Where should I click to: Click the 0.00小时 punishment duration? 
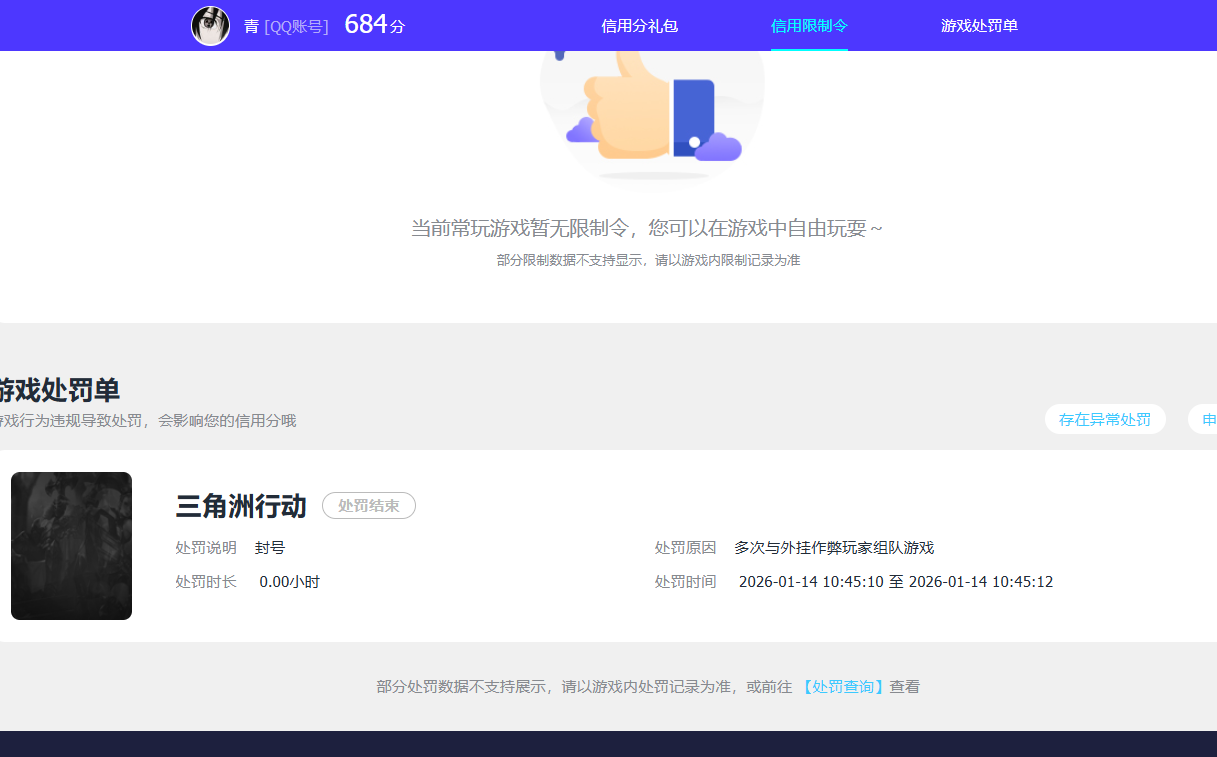(x=288, y=581)
